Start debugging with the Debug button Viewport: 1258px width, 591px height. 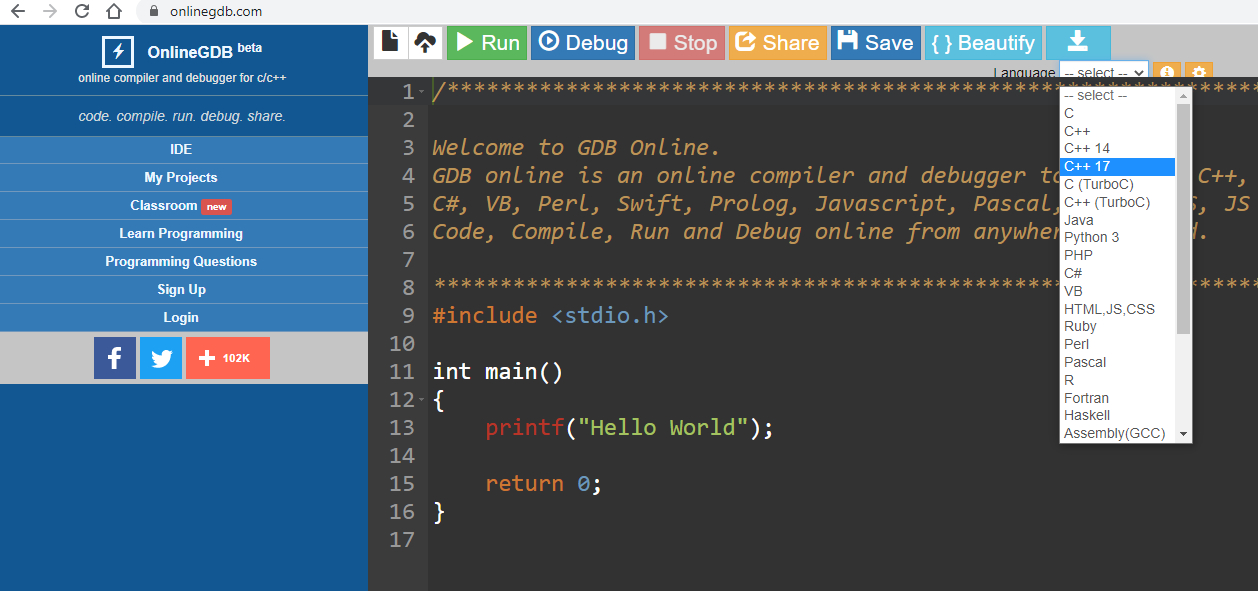tap(583, 42)
